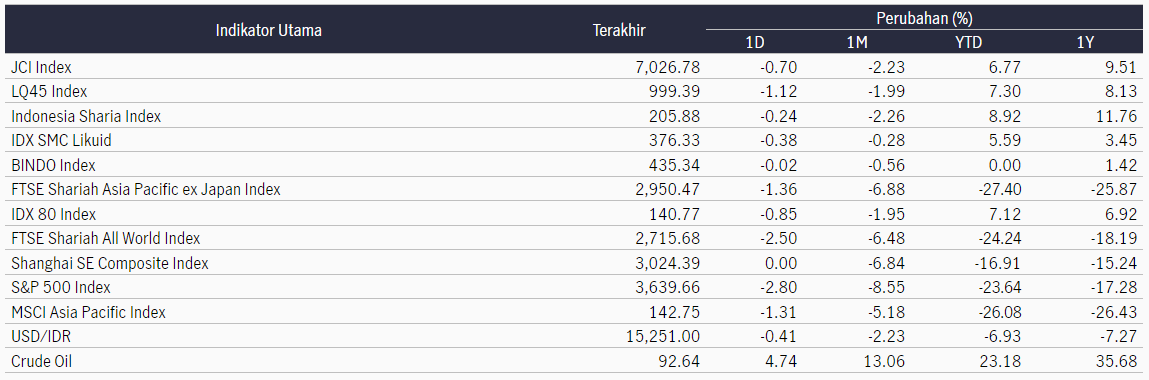Select the 1D change column header
This screenshot has width=1149, height=380.
click(754, 42)
